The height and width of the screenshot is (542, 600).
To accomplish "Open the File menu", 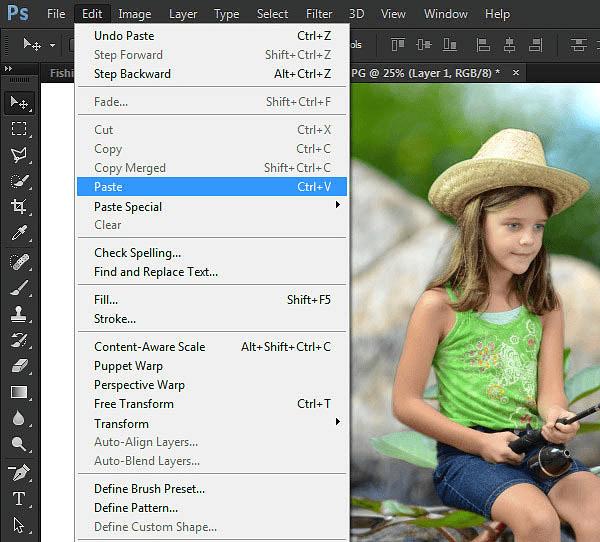I will (56, 14).
